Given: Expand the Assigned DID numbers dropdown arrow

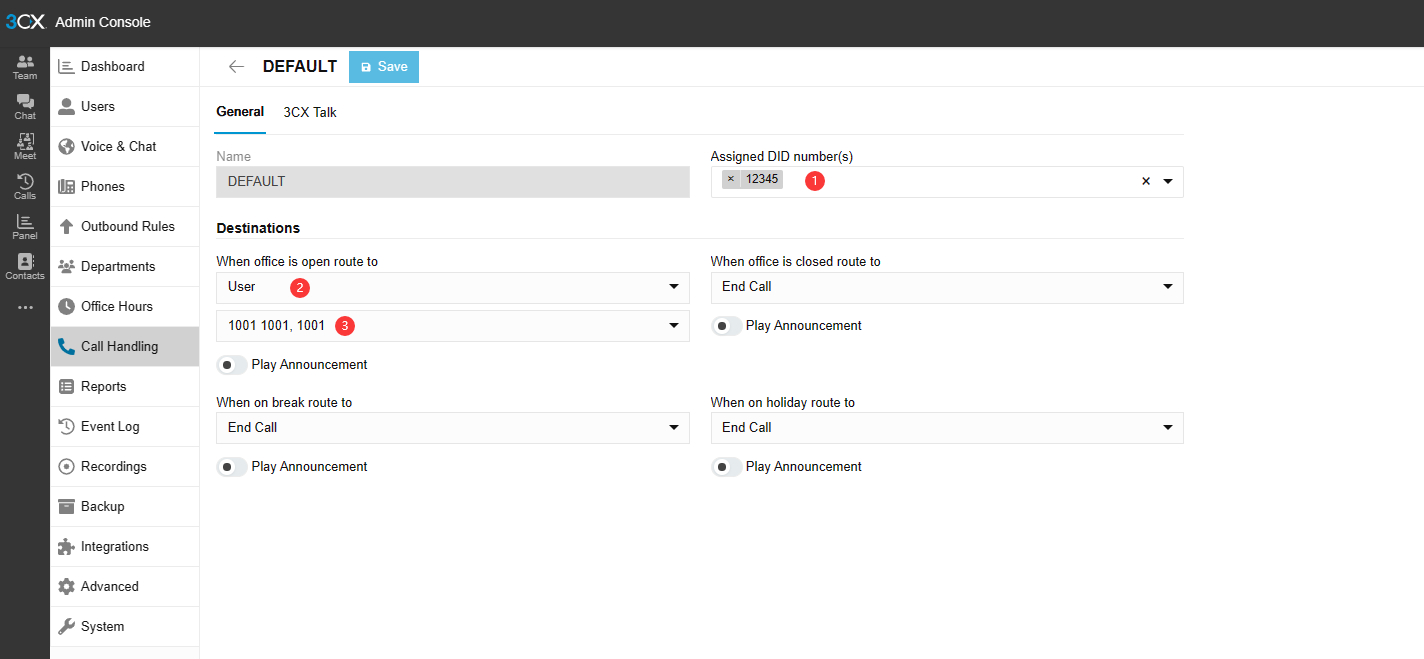Looking at the screenshot, I should coord(1168,182).
